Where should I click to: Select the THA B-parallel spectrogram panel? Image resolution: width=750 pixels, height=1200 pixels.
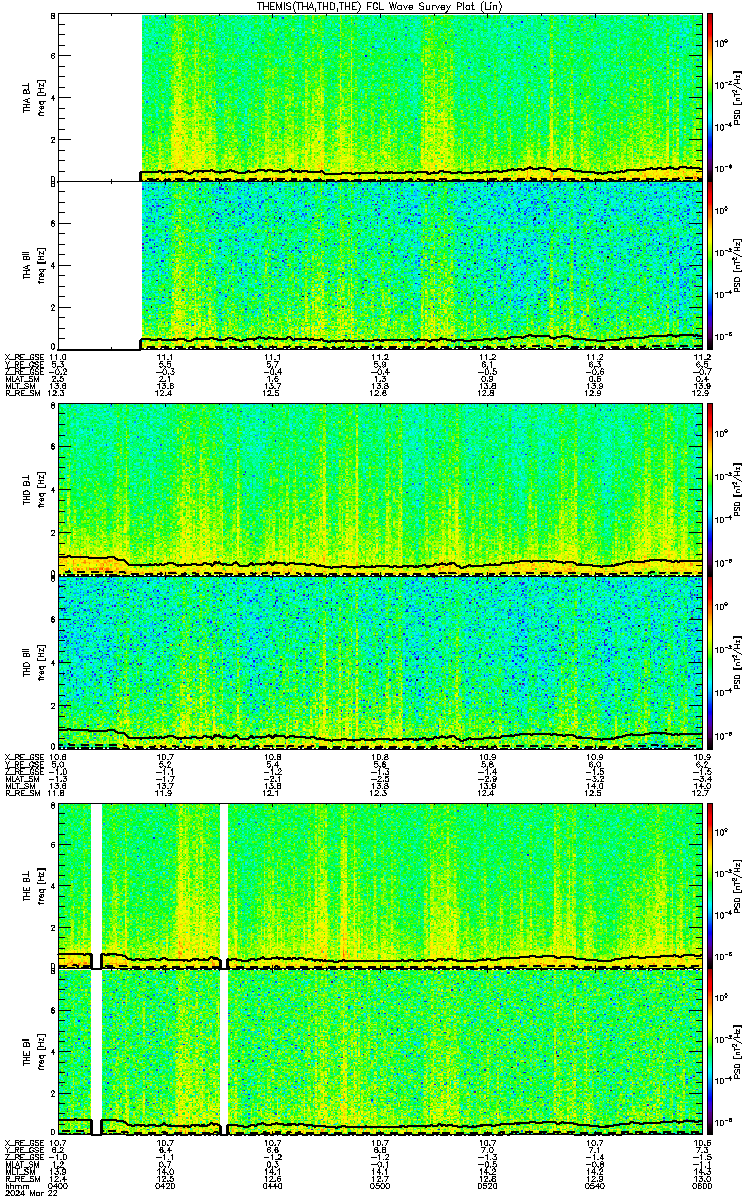[x=380, y=265]
